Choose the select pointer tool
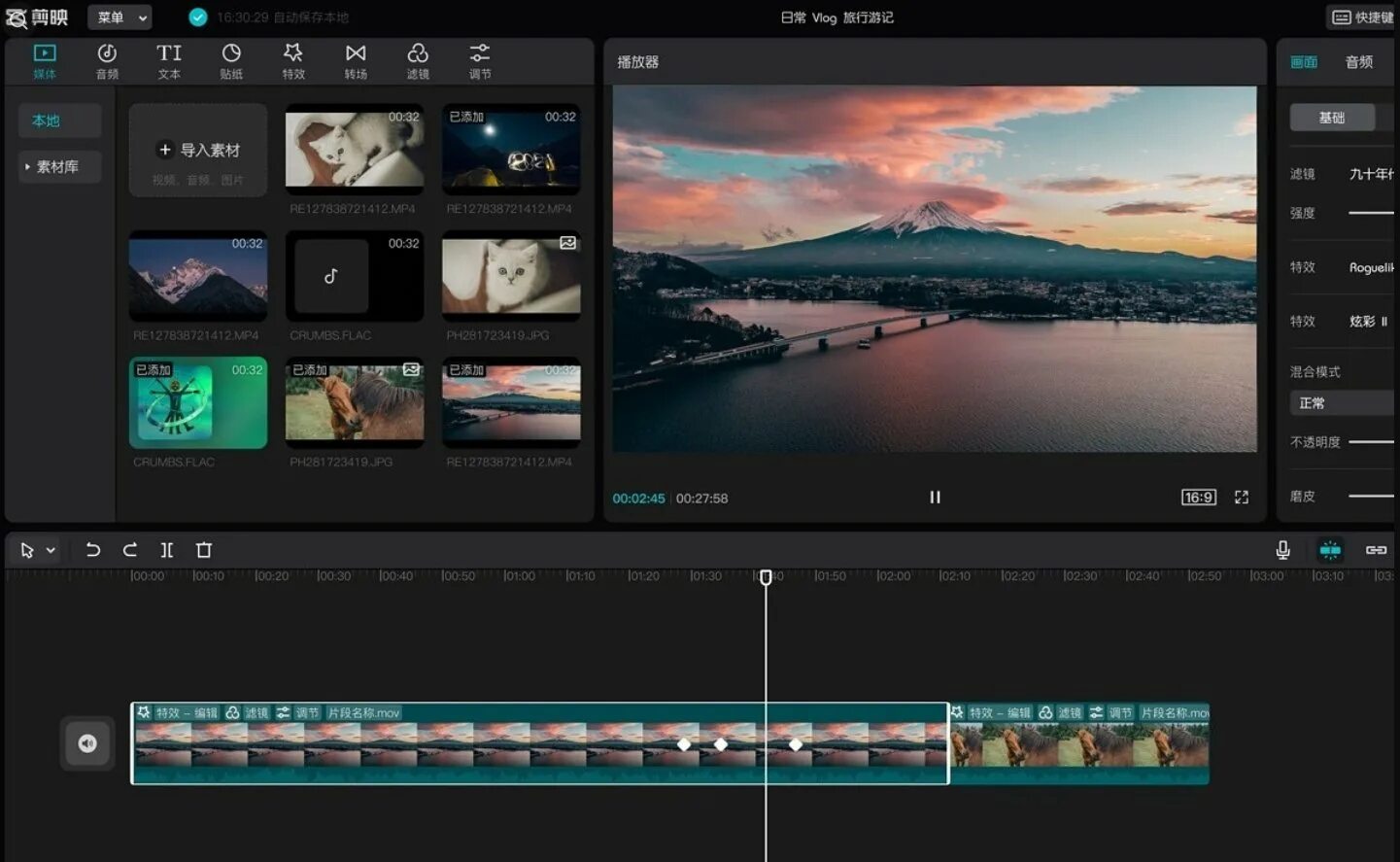Viewport: 1400px width, 862px height. [x=27, y=550]
